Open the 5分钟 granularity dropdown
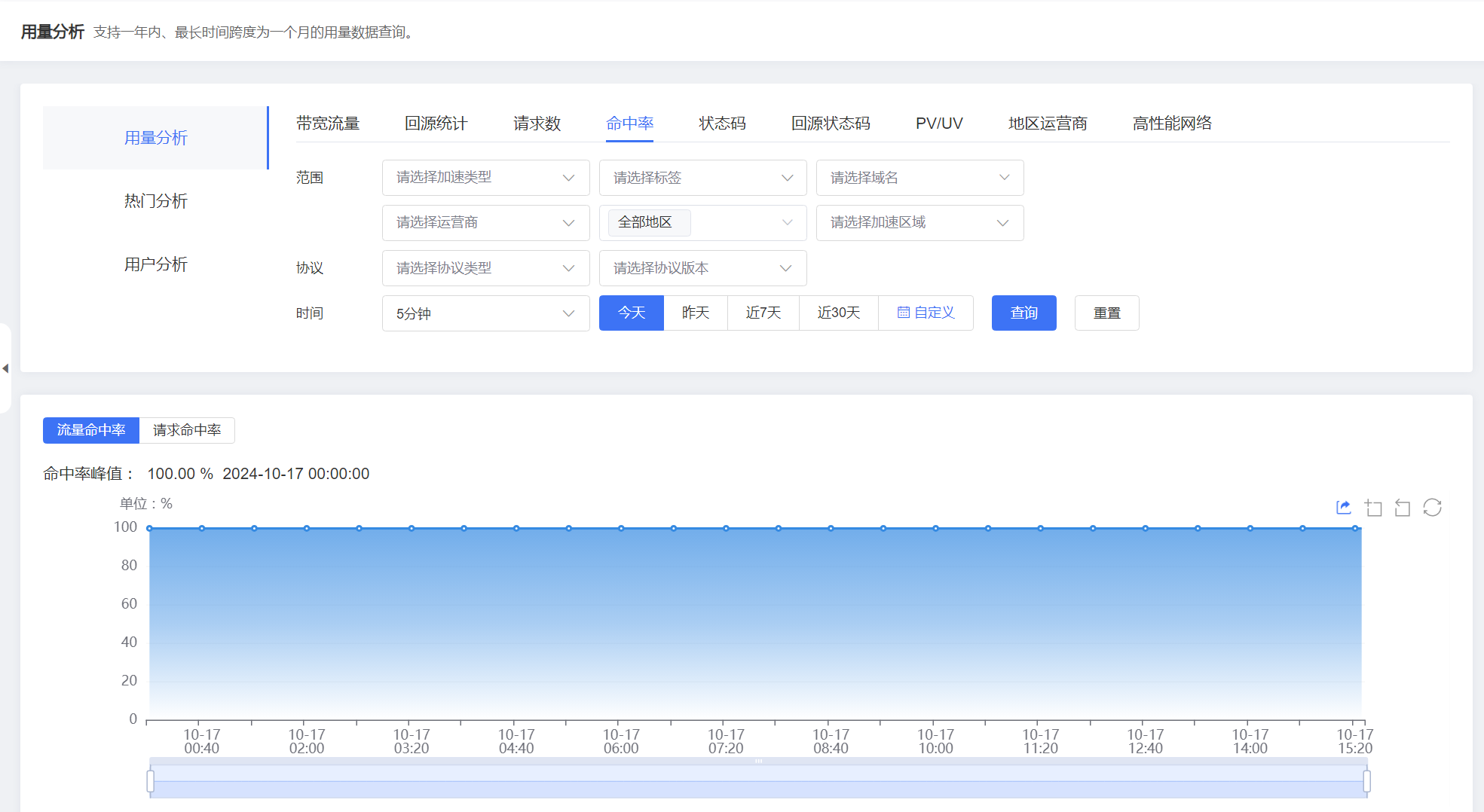Image resolution: width=1484 pixels, height=812 pixels. (x=485, y=313)
